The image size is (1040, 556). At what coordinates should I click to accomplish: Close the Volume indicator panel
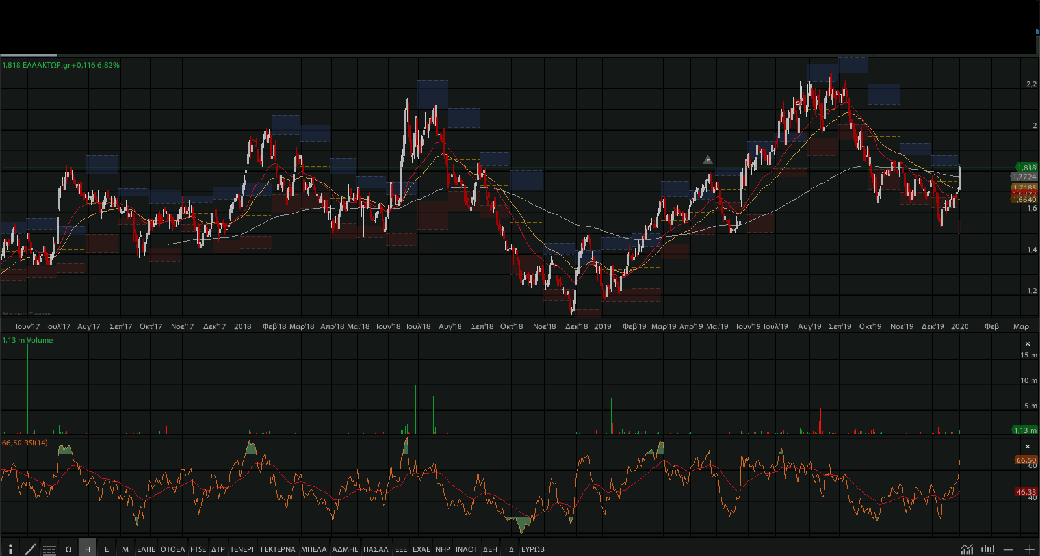tap(1028, 342)
